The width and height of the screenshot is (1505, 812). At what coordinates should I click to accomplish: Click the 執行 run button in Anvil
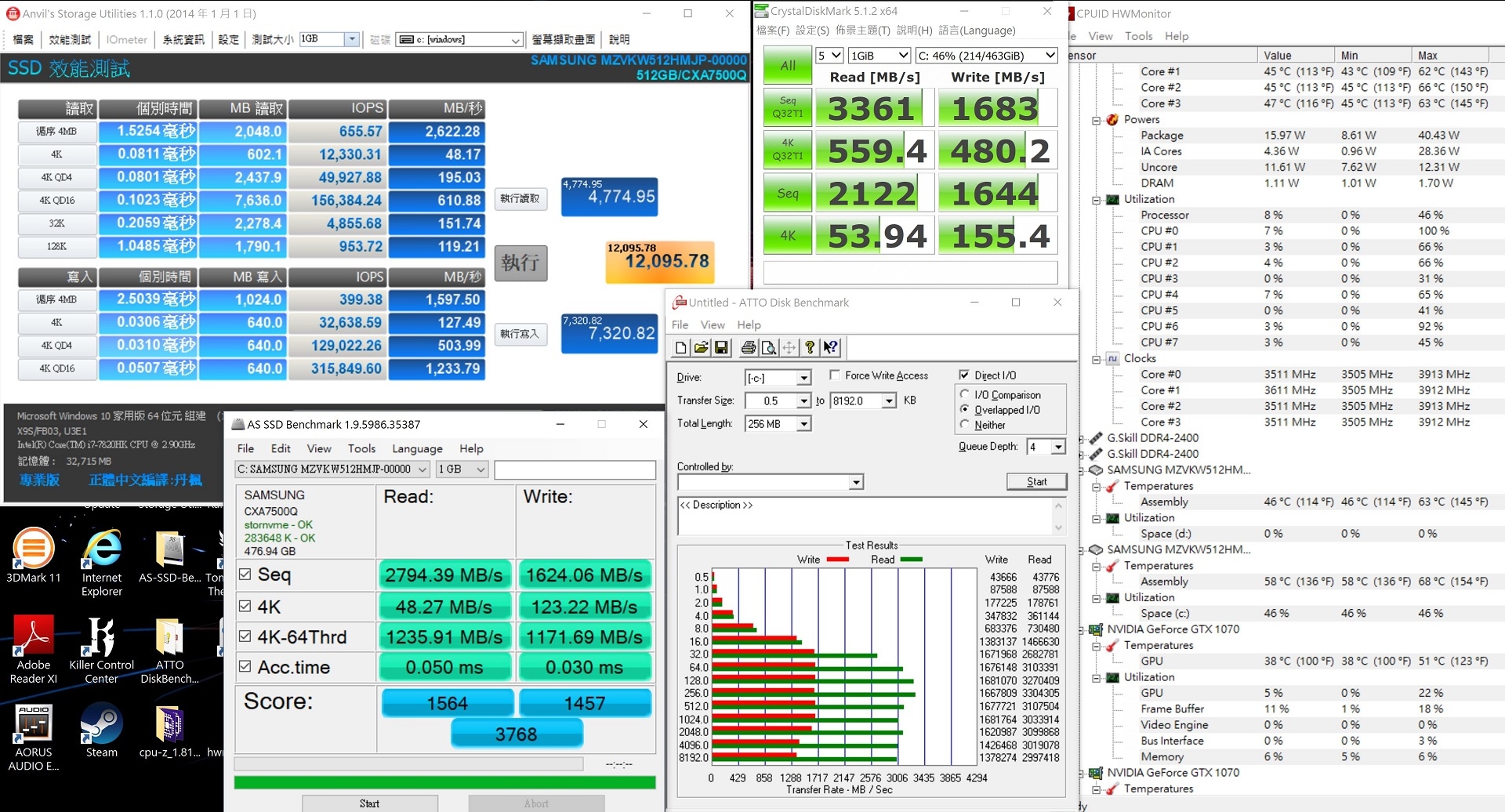pyautogui.click(x=520, y=263)
